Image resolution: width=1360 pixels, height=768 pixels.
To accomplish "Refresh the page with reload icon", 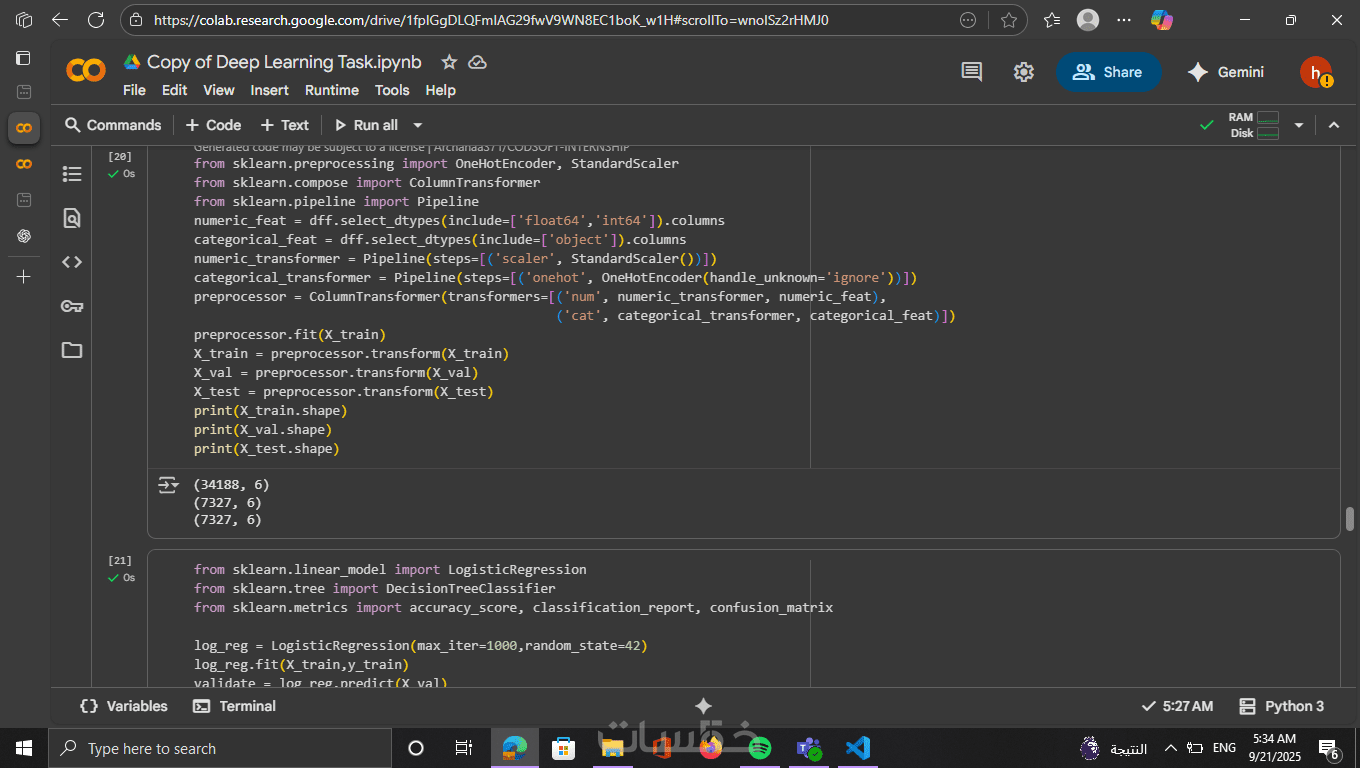I will [96, 20].
